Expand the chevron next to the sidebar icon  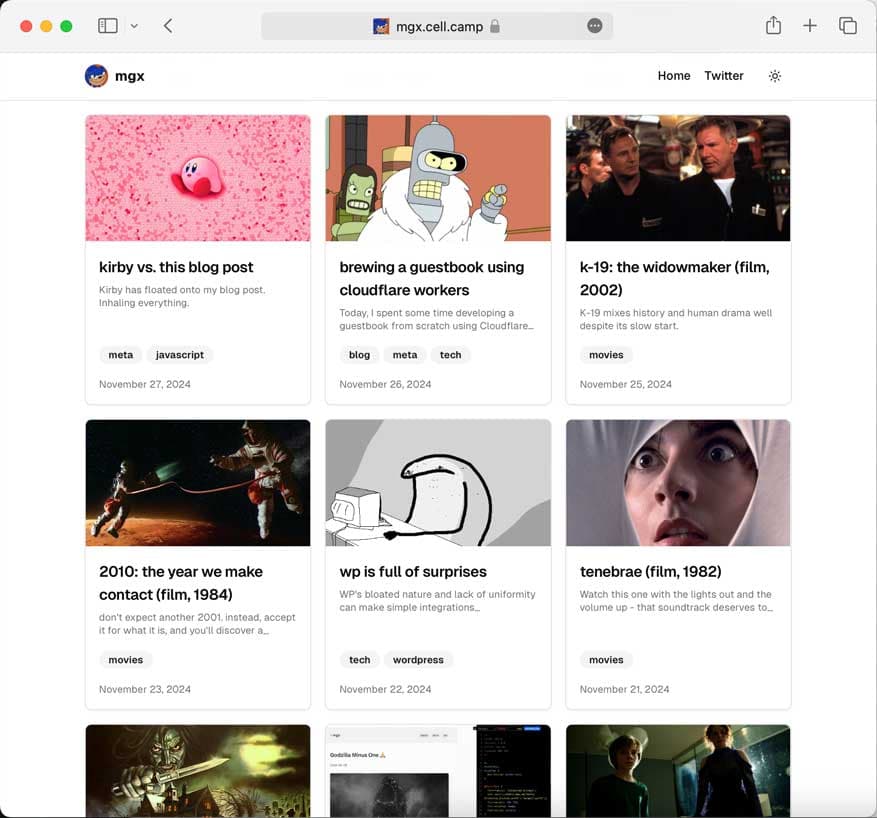[x=132, y=24]
